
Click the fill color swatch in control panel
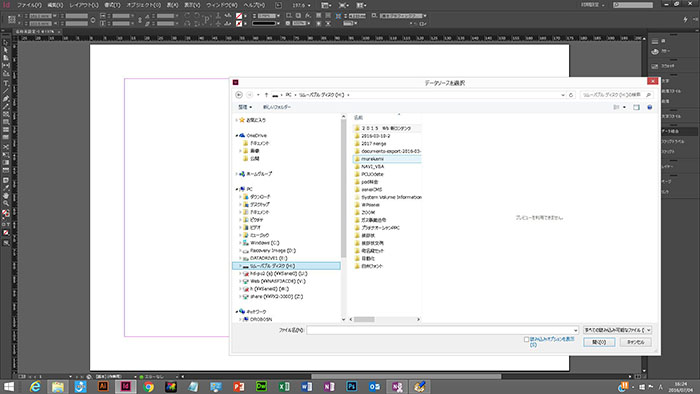239,16
